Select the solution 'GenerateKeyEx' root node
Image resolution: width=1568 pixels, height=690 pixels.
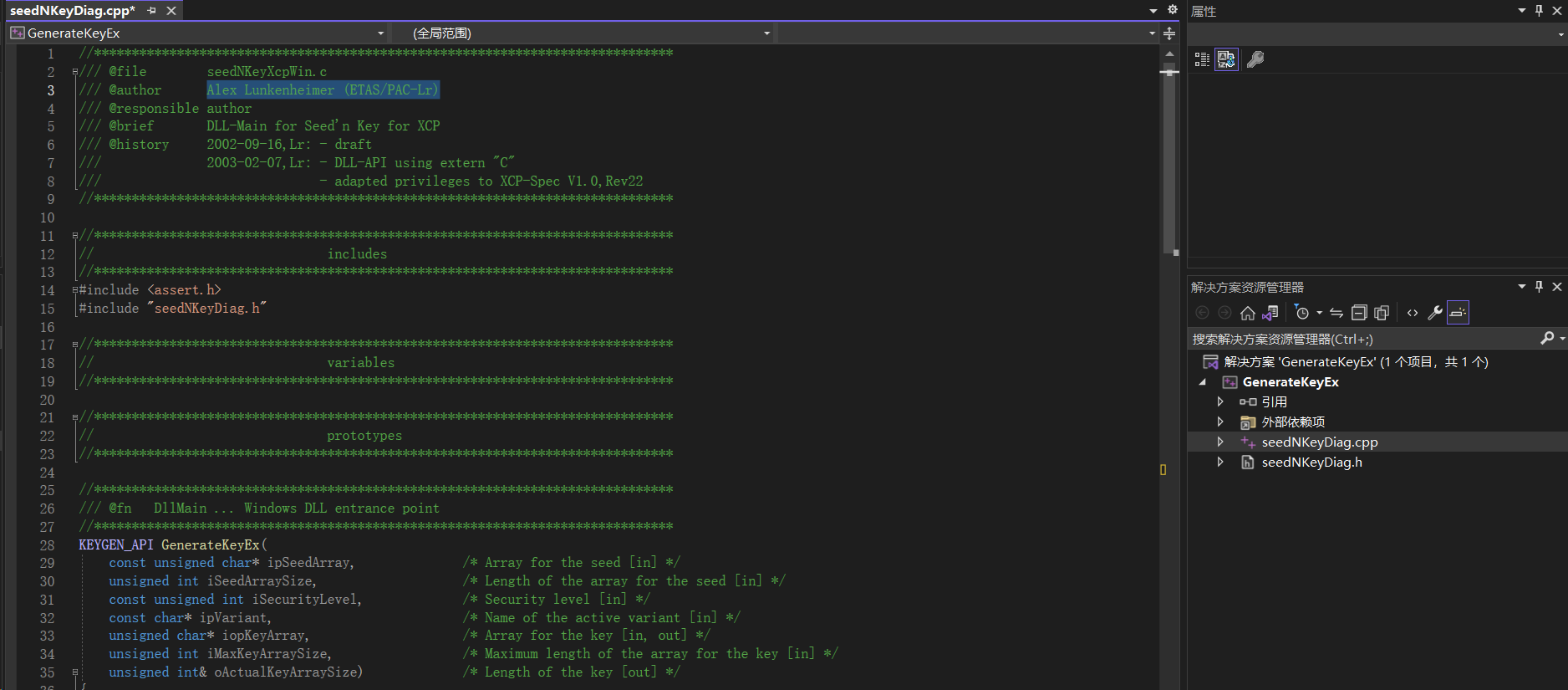(x=1356, y=362)
